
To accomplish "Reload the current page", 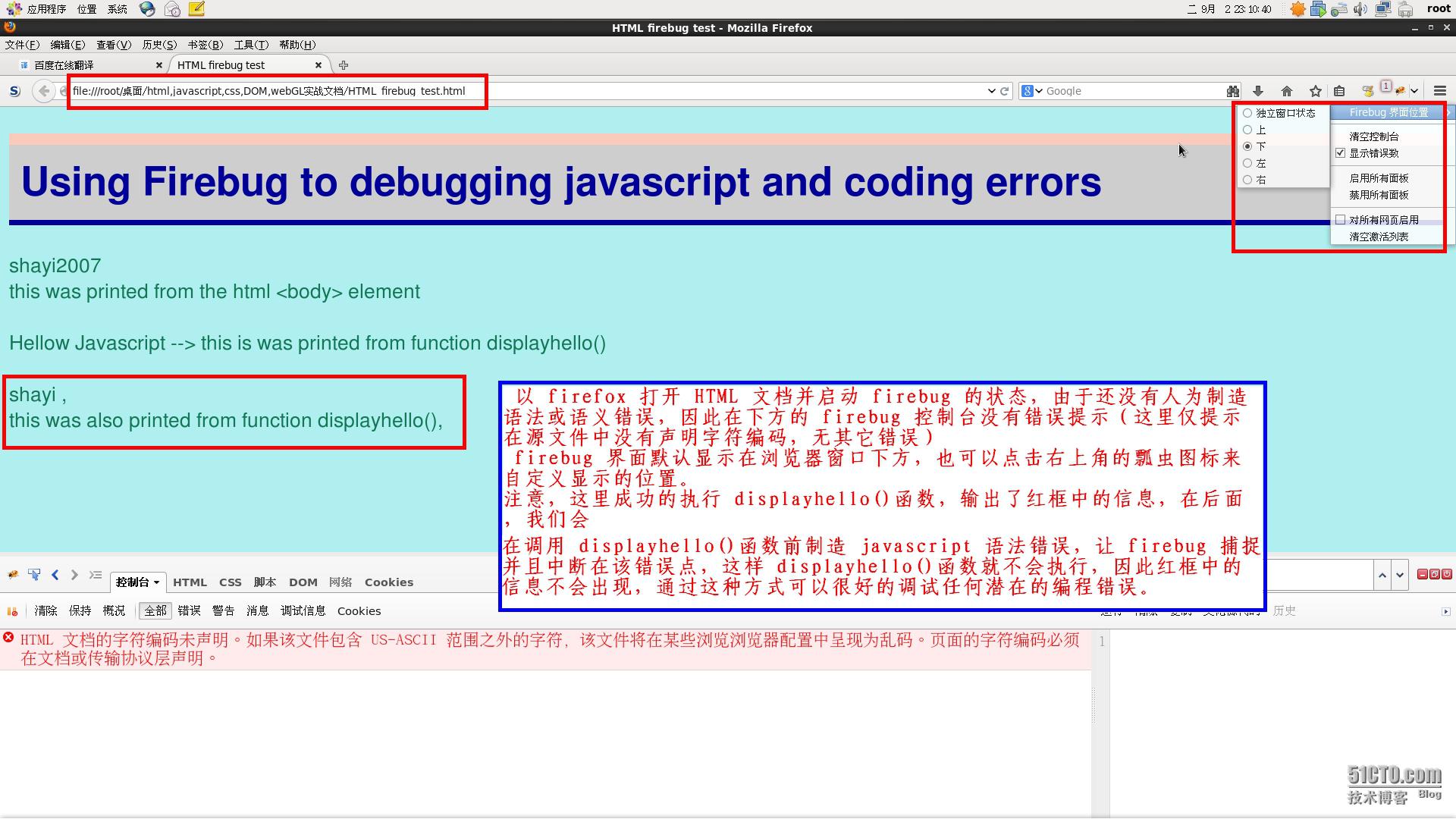I will coord(1005,91).
